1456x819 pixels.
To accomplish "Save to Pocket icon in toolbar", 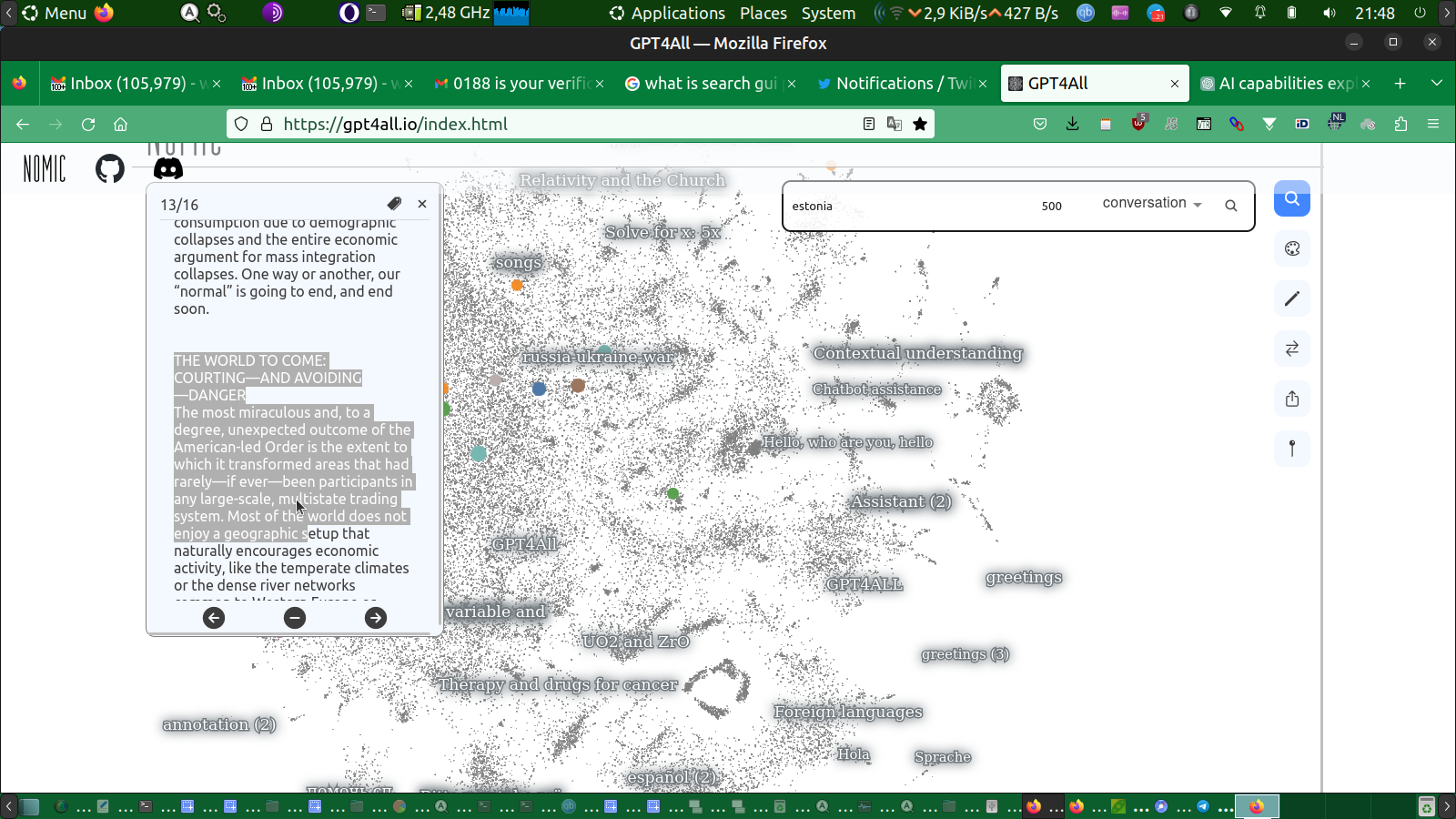I will coord(1040,124).
